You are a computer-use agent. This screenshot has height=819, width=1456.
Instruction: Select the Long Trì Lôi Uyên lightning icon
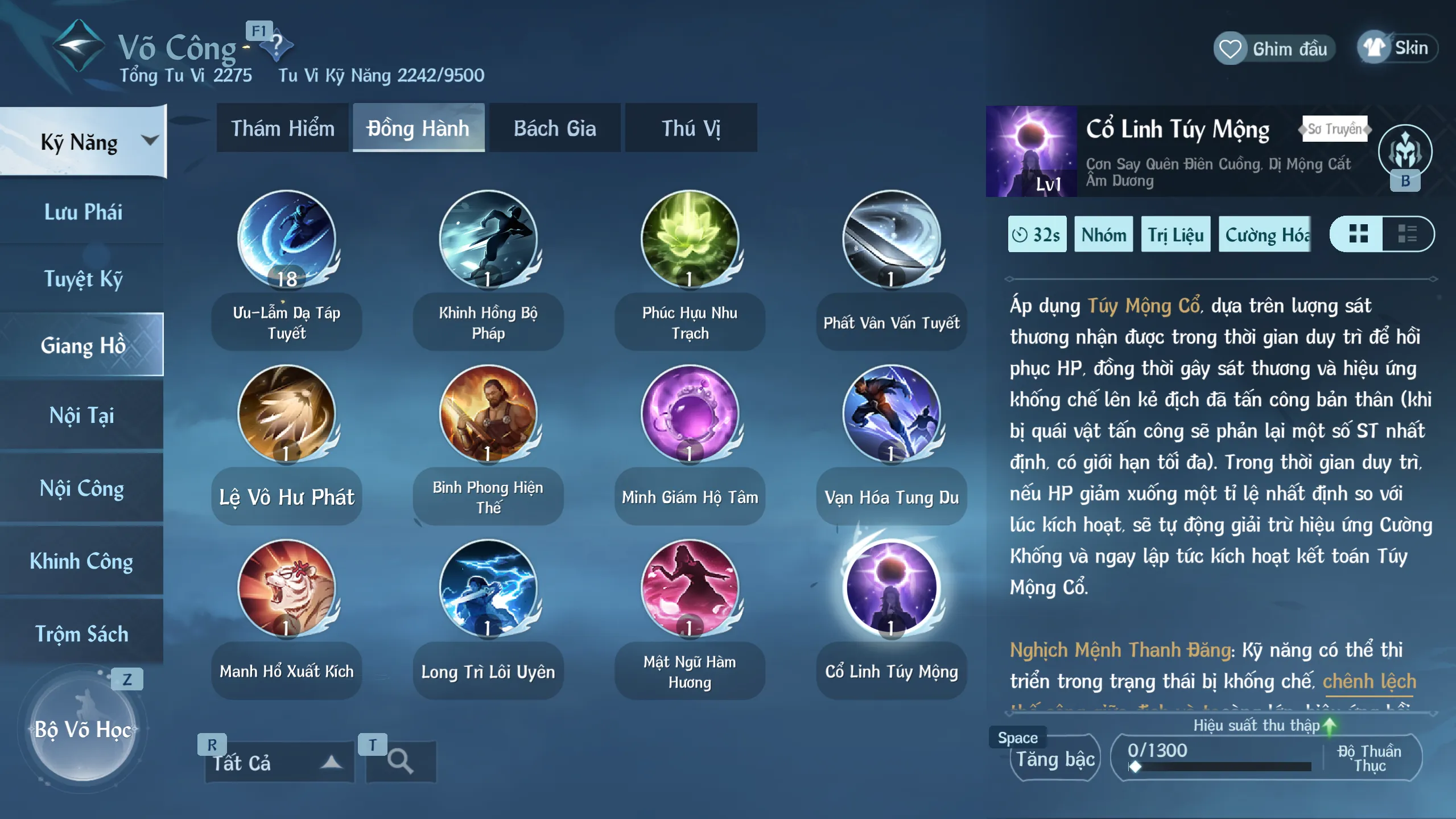pos(488,588)
